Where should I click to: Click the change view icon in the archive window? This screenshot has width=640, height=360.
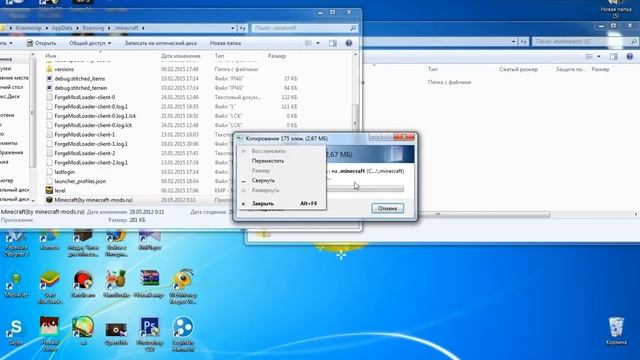pyautogui.click(x=589, y=57)
